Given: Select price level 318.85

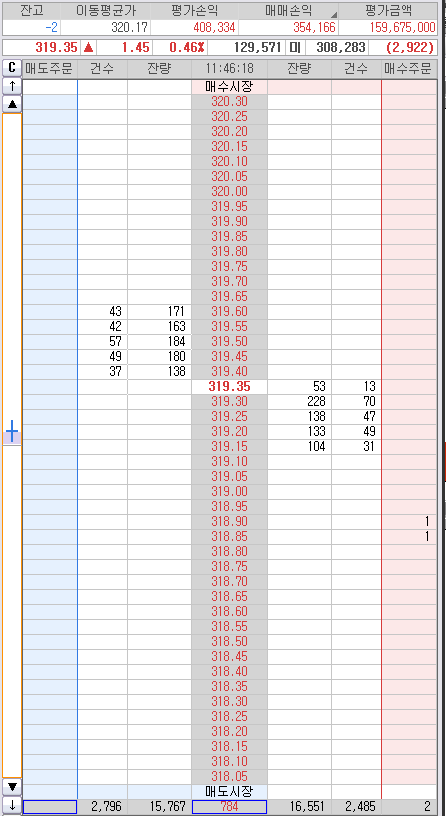Looking at the screenshot, I should [x=230, y=537].
